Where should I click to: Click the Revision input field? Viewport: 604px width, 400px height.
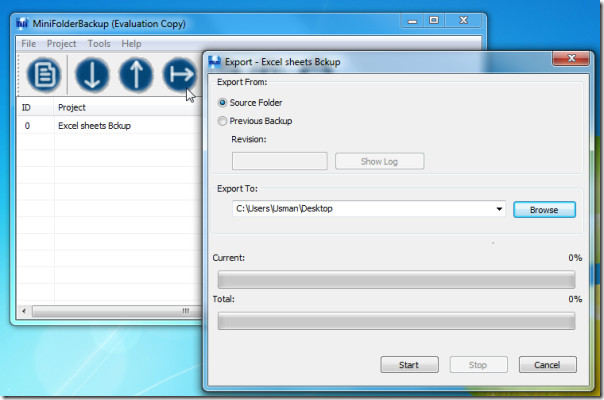click(x=280, y=161)
